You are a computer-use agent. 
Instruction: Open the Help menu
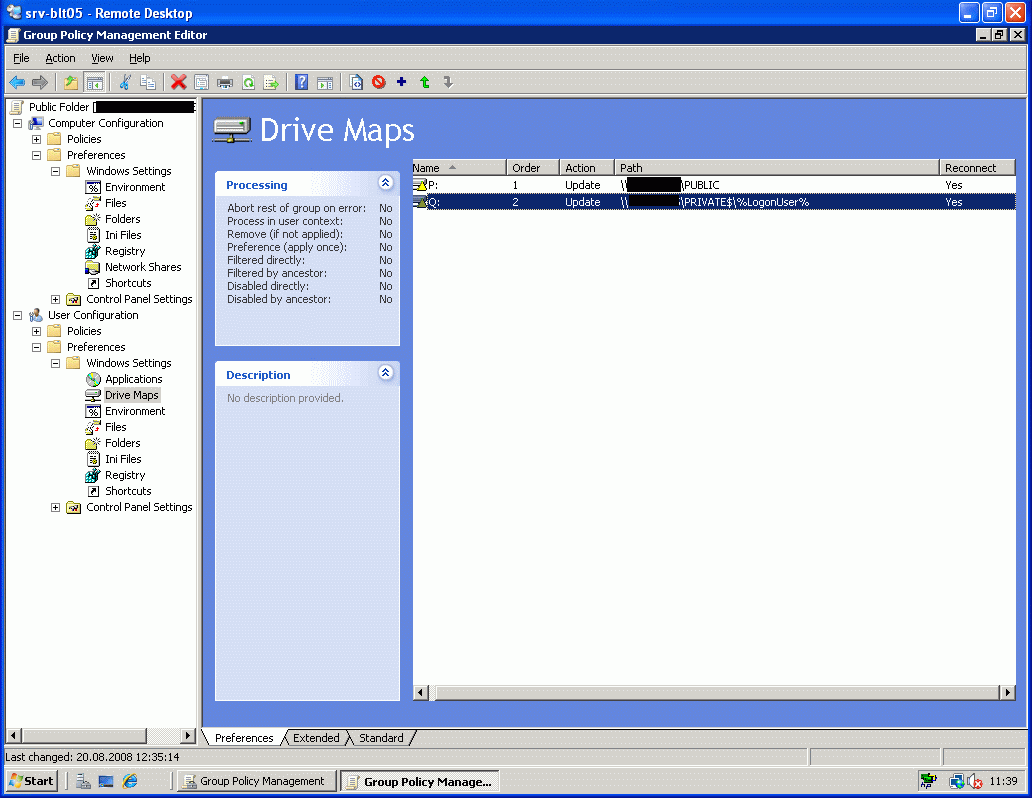point(140,58)
